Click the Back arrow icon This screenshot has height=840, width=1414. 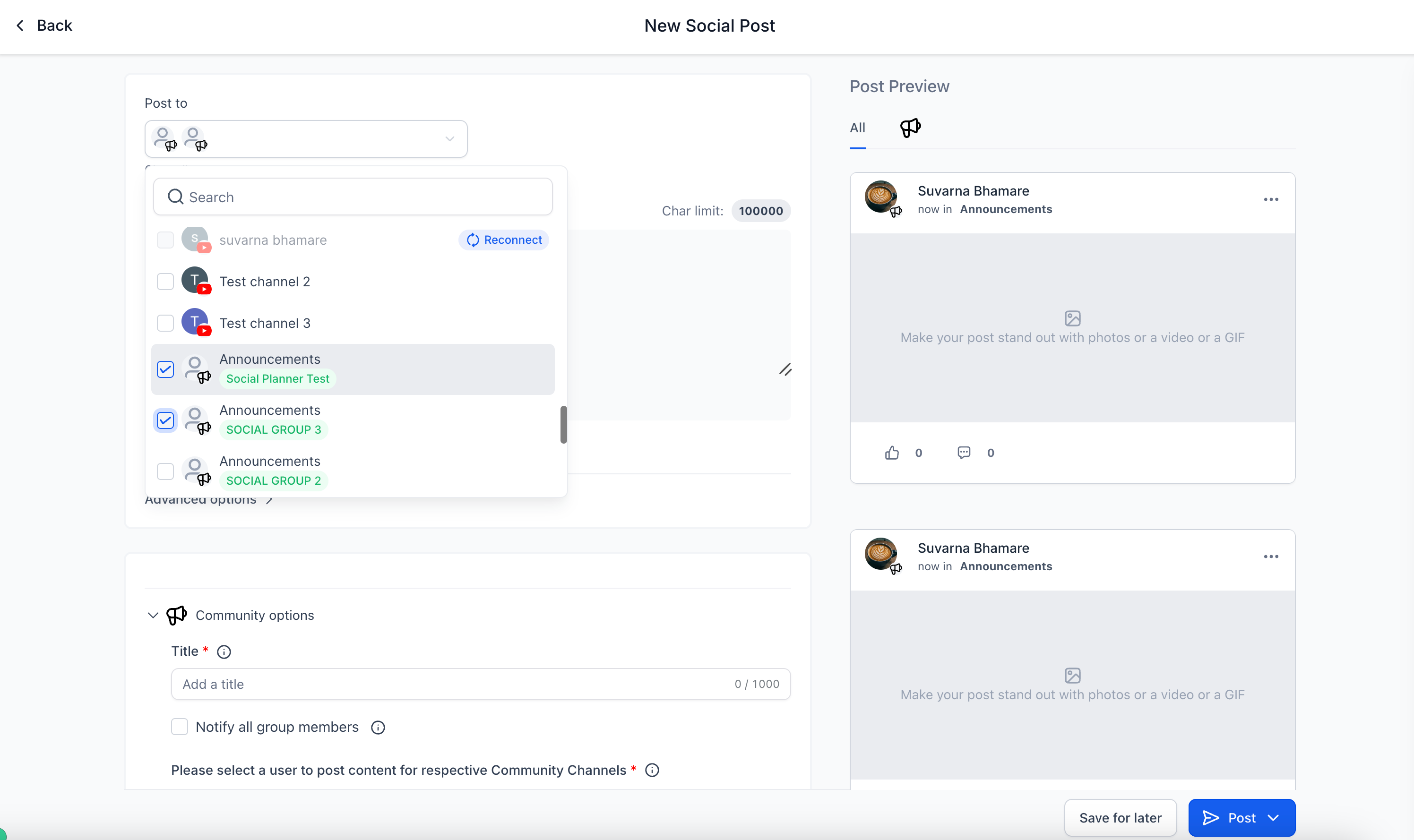coord(20,26)
